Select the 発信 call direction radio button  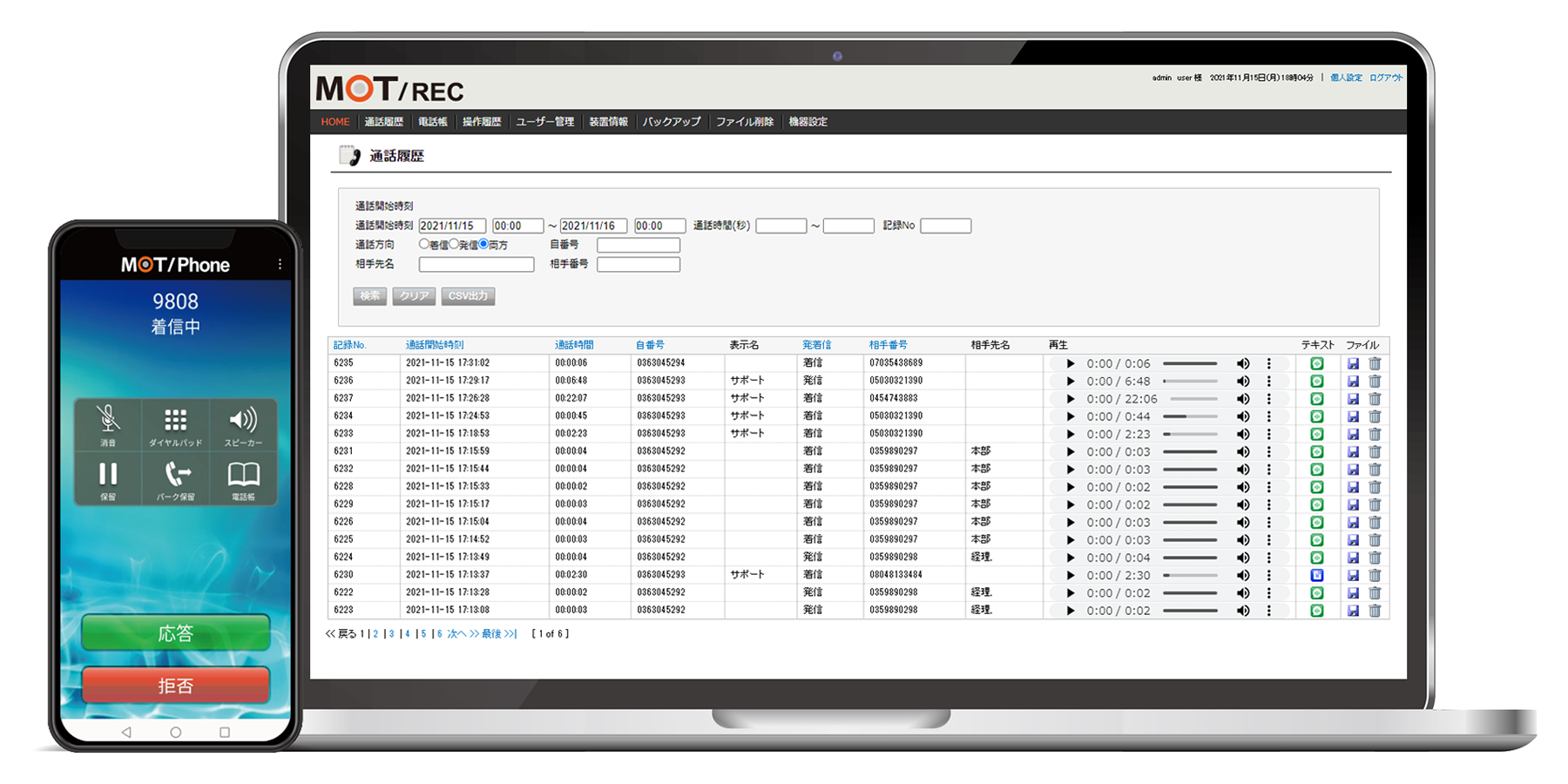click(x=454, y=244)
